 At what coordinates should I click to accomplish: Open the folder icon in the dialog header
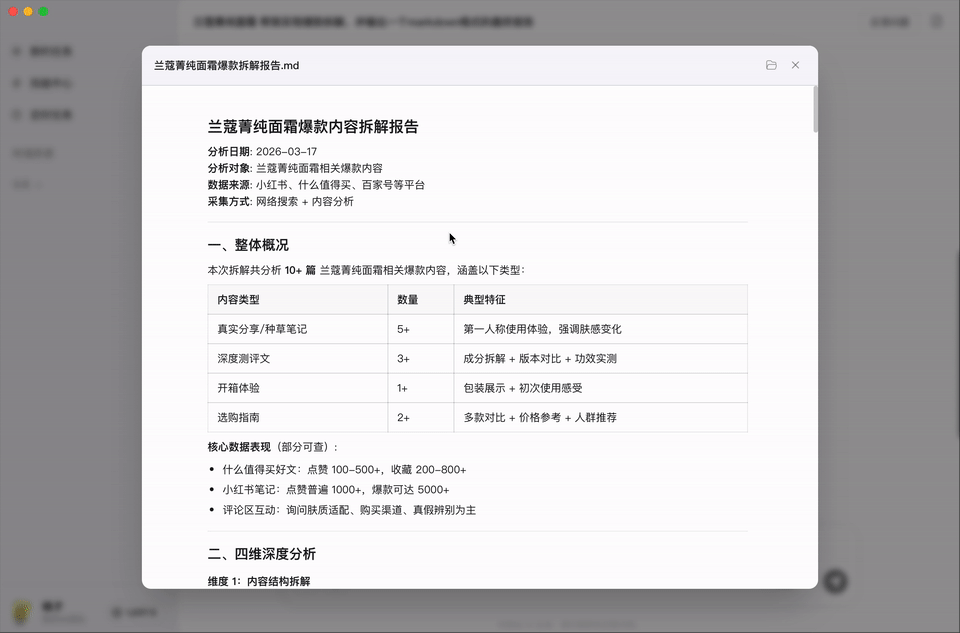pos(771,65)
